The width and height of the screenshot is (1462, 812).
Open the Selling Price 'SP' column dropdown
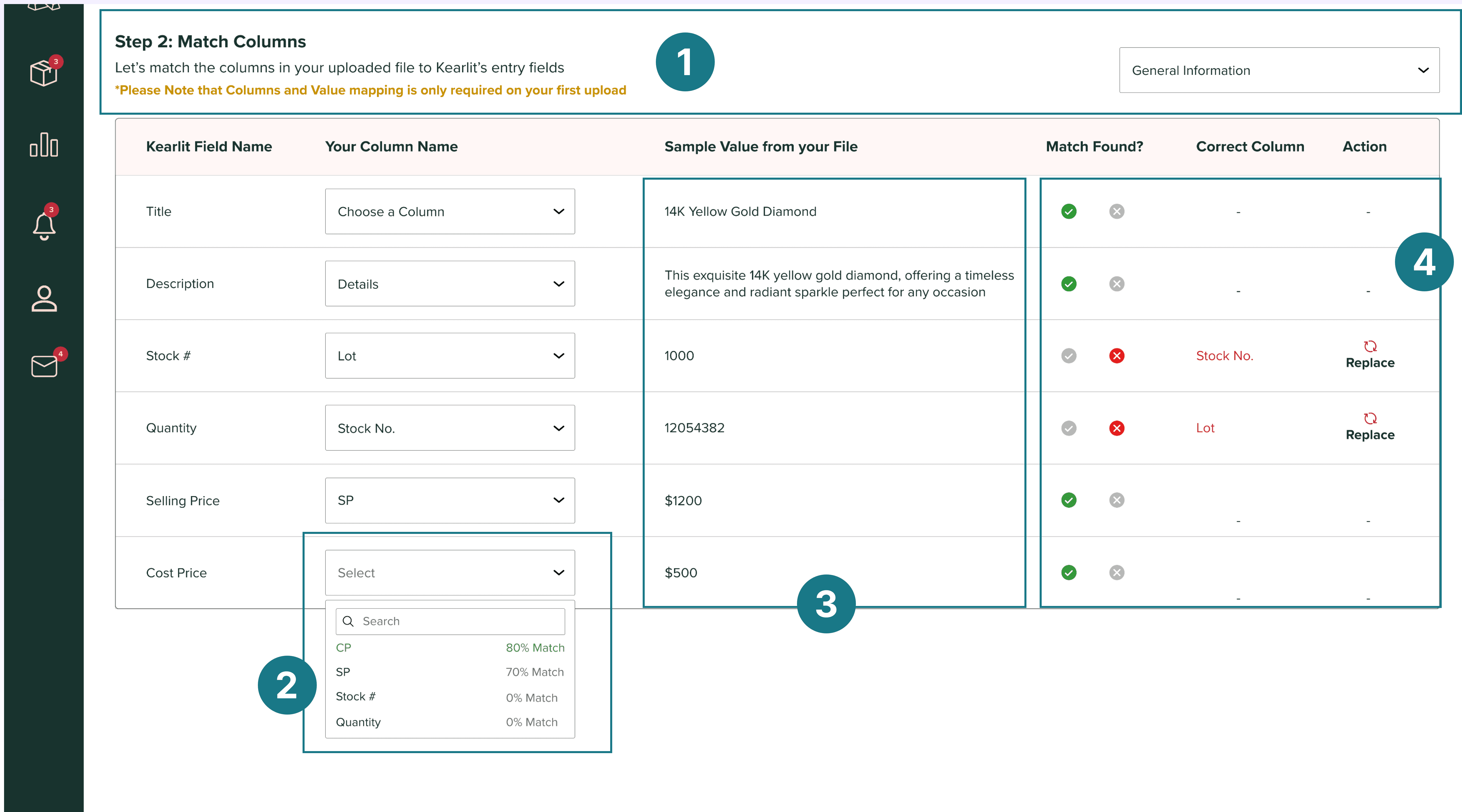[450, 500]
